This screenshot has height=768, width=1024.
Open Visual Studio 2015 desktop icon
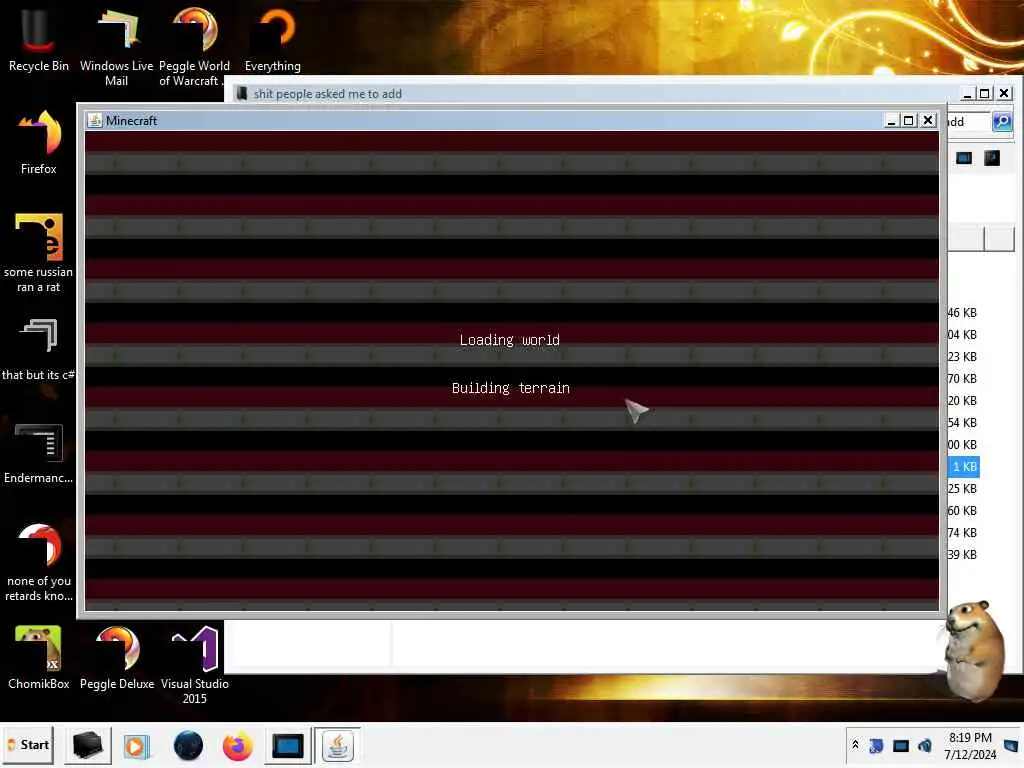pyautogui.click(x=195, y=665)
